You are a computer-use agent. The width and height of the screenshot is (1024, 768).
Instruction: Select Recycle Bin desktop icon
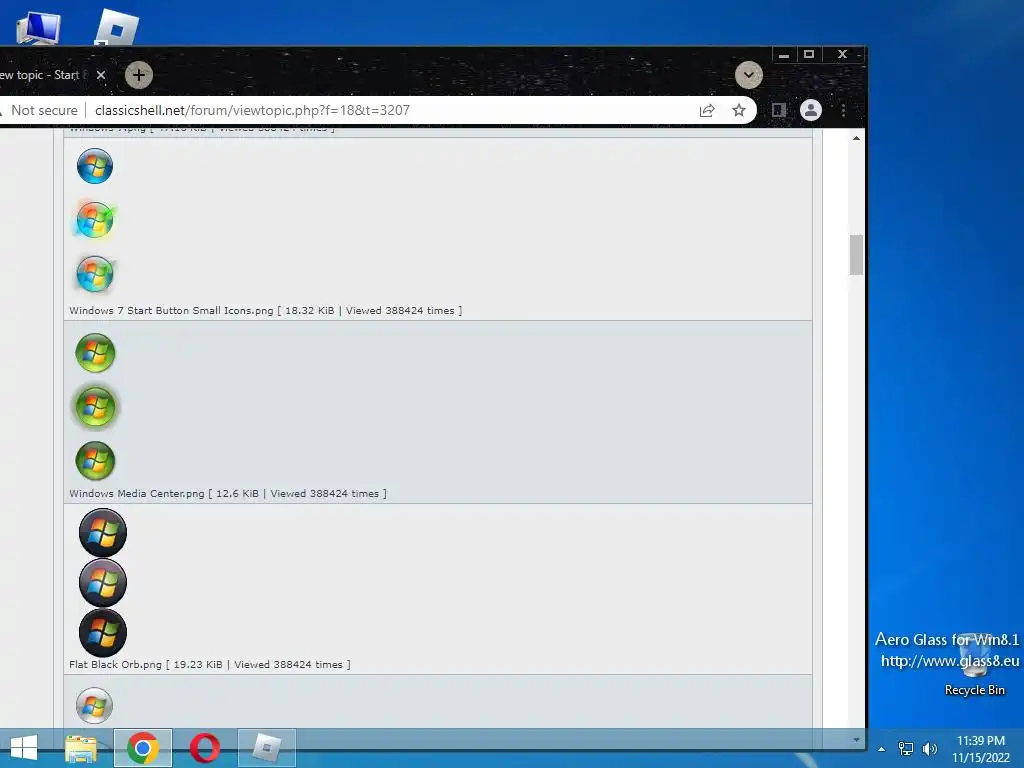coord(974,663)
